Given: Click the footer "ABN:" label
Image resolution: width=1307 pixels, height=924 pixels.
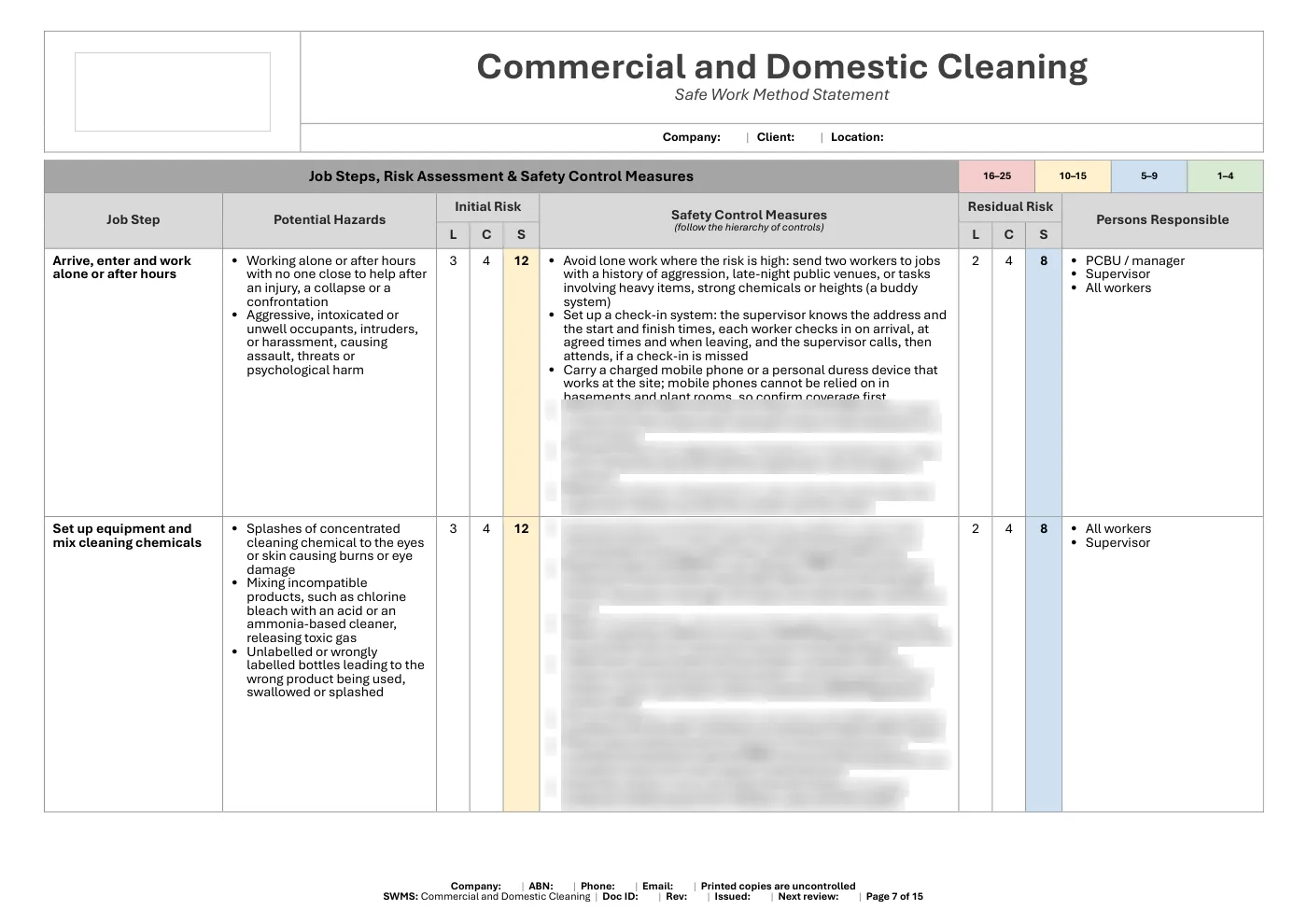Looking at the screenshot, I should coord(541,887).
